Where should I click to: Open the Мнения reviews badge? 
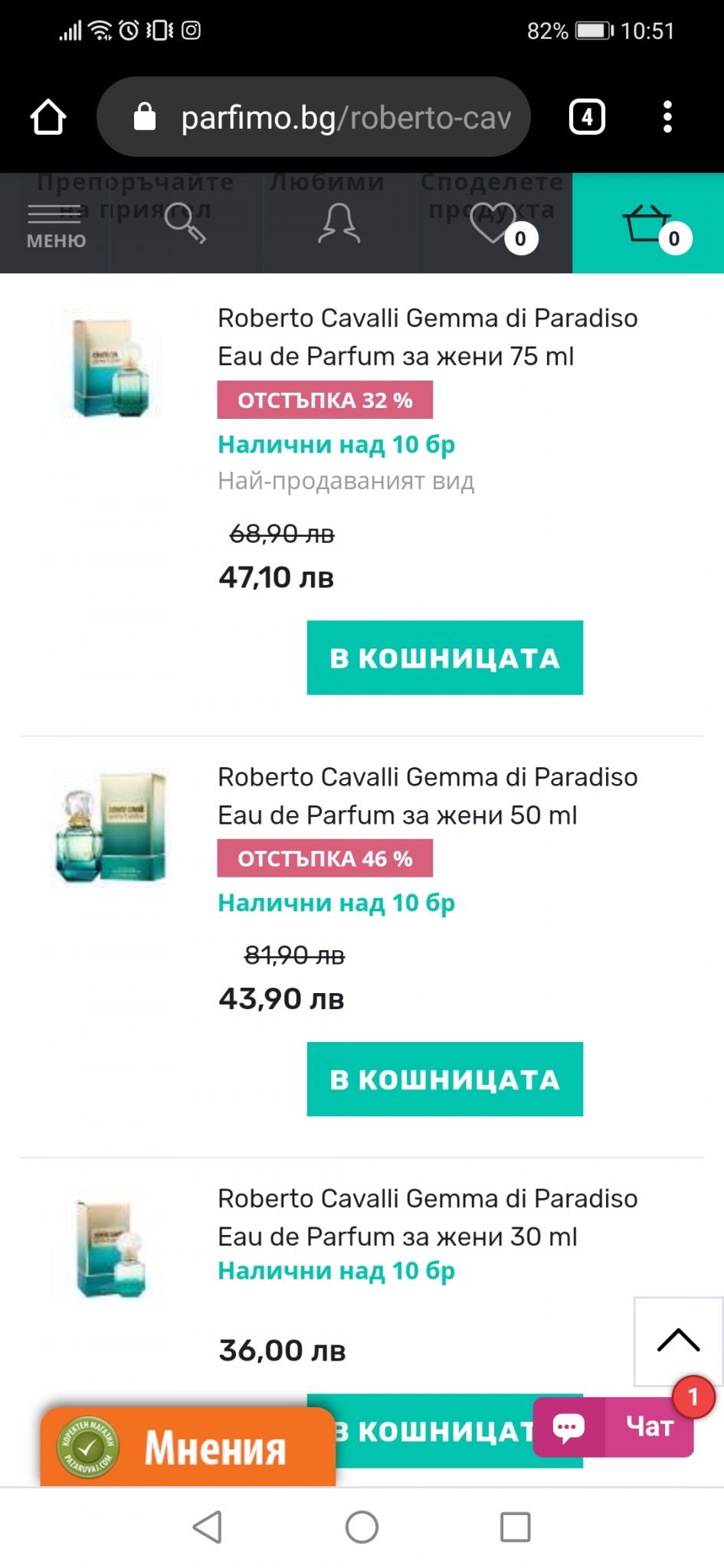188,1447
